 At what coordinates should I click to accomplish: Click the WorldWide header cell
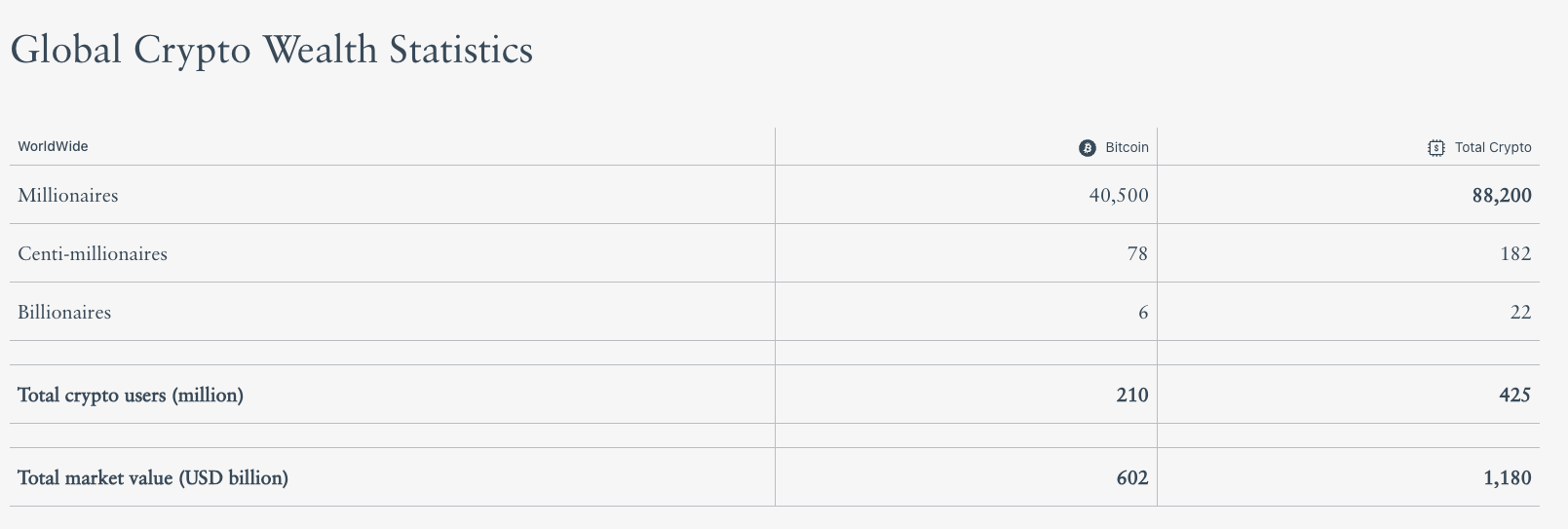tap(53, 146)
